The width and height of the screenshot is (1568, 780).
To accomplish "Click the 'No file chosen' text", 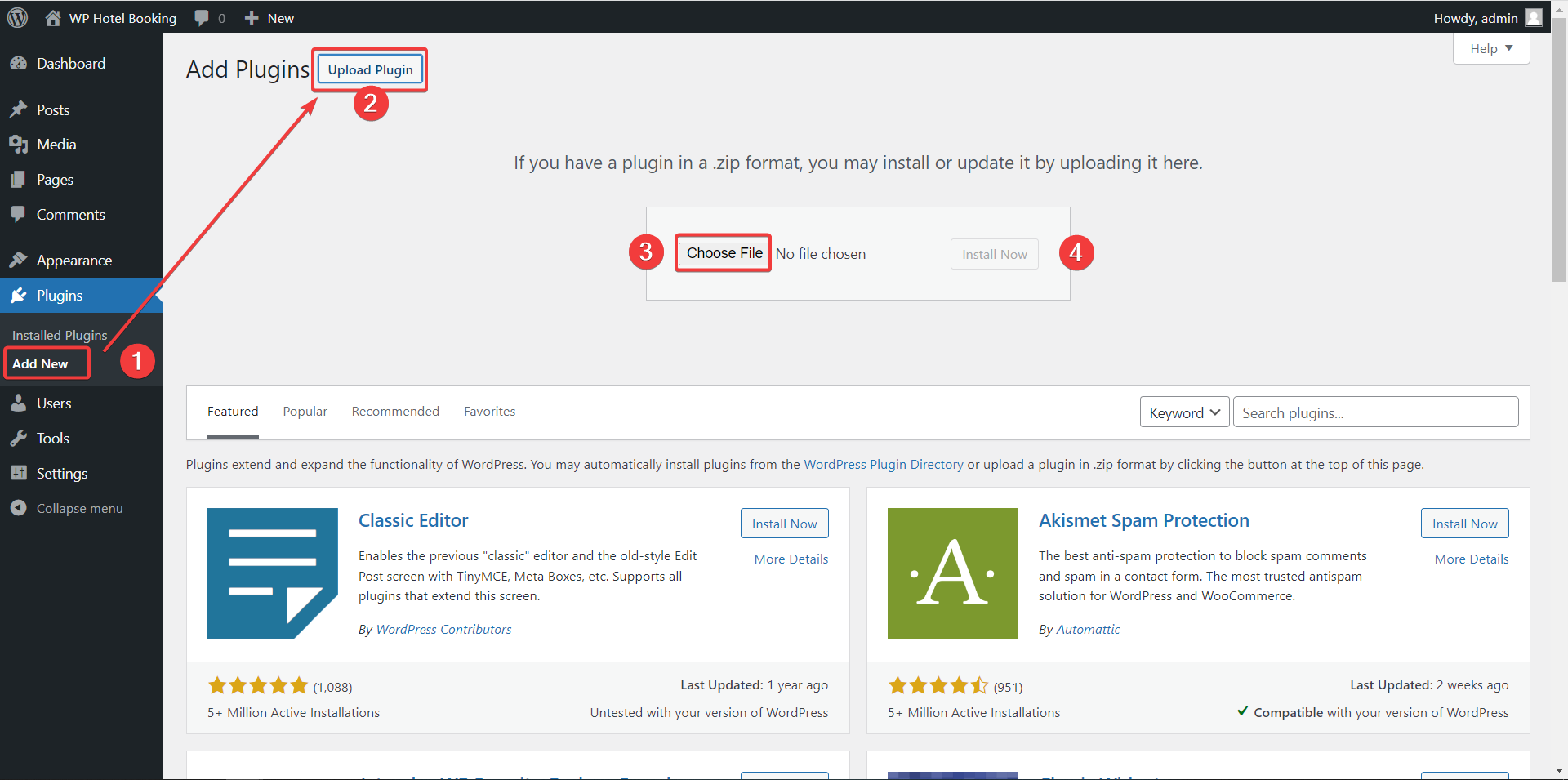I will click(x=820, y=254).
